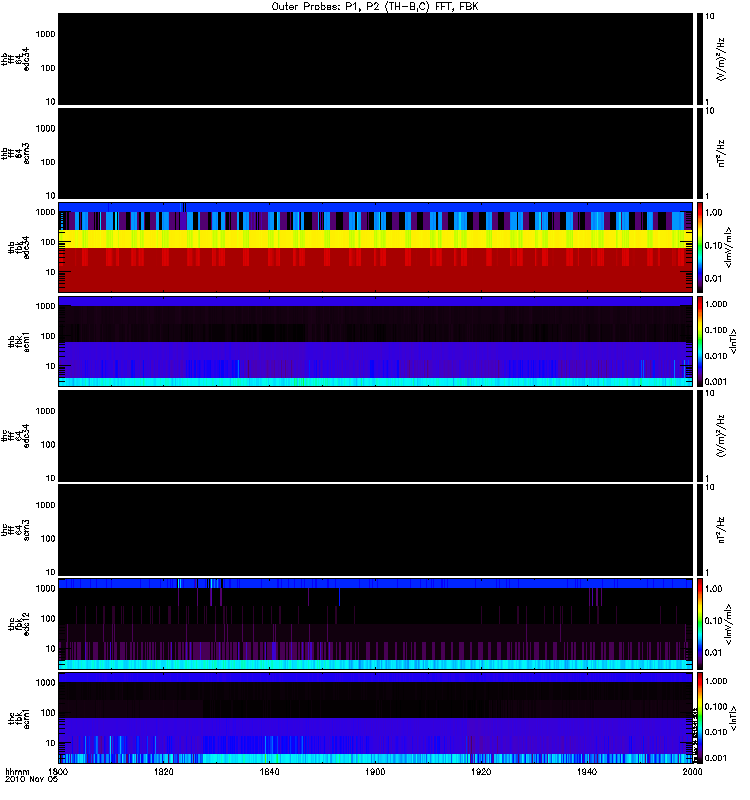
Task: Click the "hhmm" axis unit label
Action: [17, 771]
